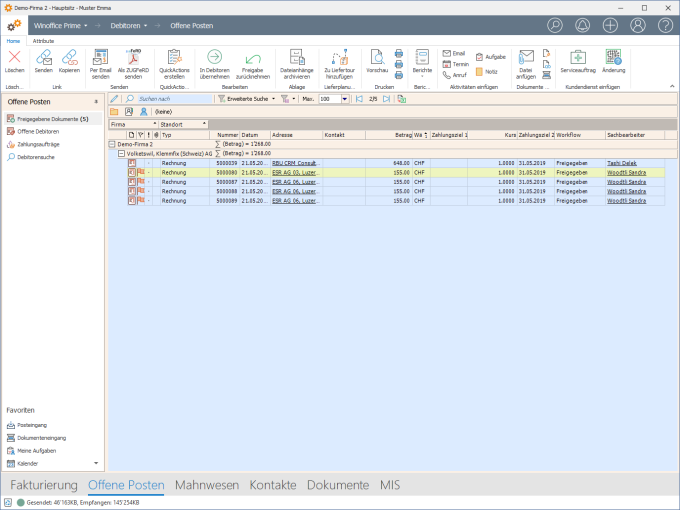Switch to the Attribute ribbon tab

pyautogui.click(x=43, y=41)
